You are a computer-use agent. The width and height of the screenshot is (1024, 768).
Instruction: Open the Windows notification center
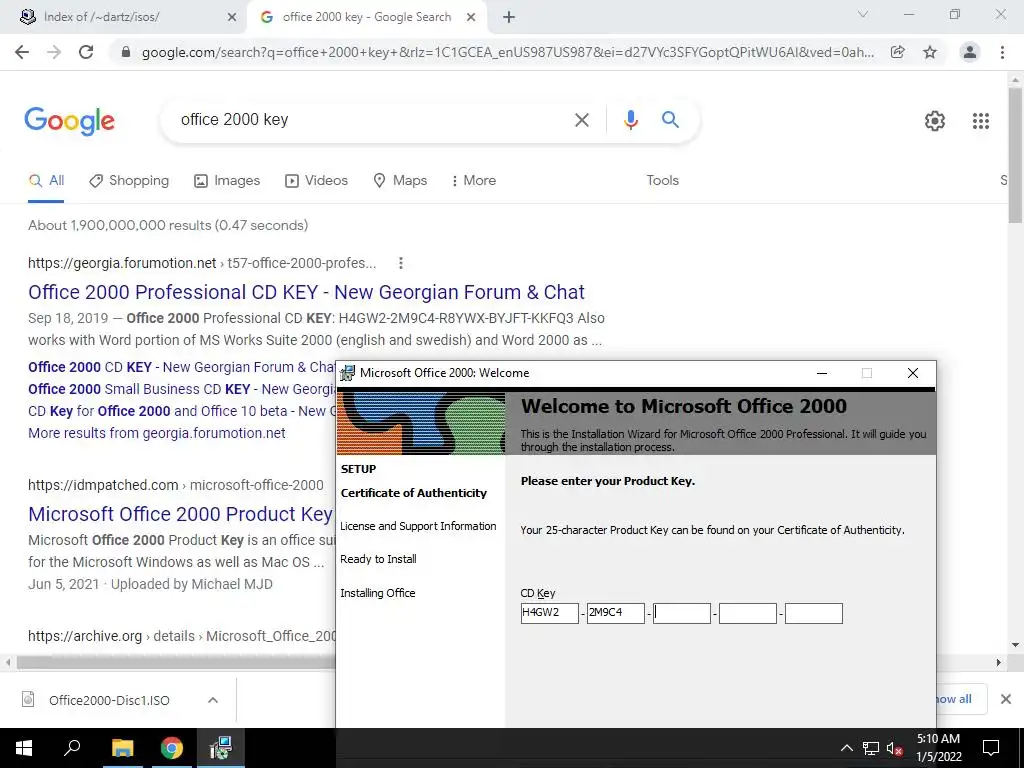click(991, 748)
